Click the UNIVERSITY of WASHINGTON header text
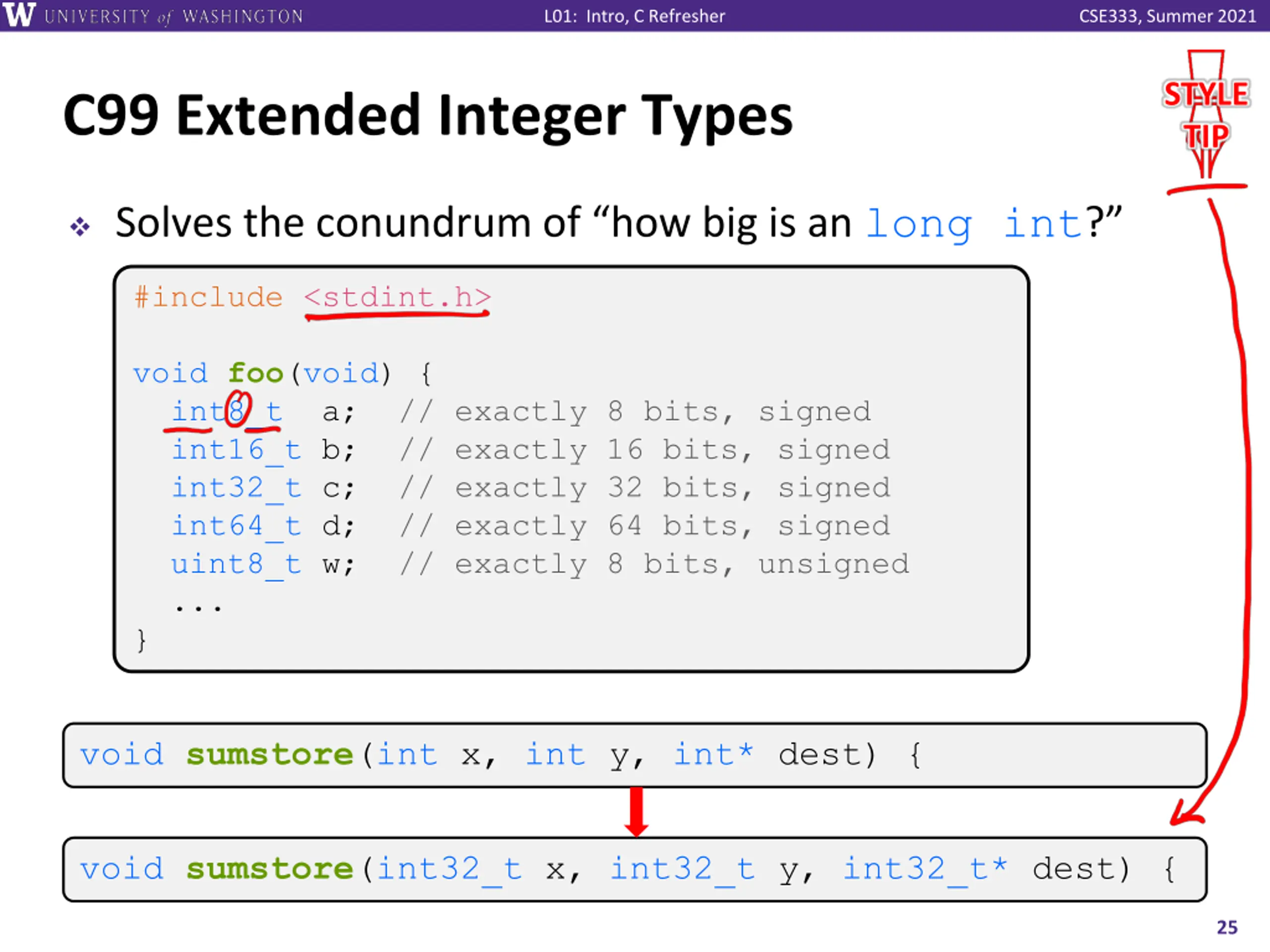Image resolution: width=1270 pixels, height=952 pixels. [x=174, y=16]
